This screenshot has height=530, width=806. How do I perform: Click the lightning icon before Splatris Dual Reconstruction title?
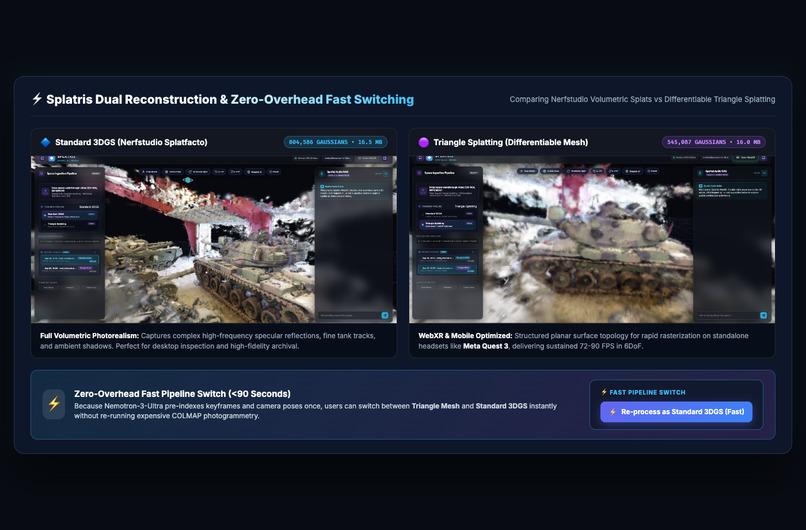pyautogui.click(x=37, y=99)
